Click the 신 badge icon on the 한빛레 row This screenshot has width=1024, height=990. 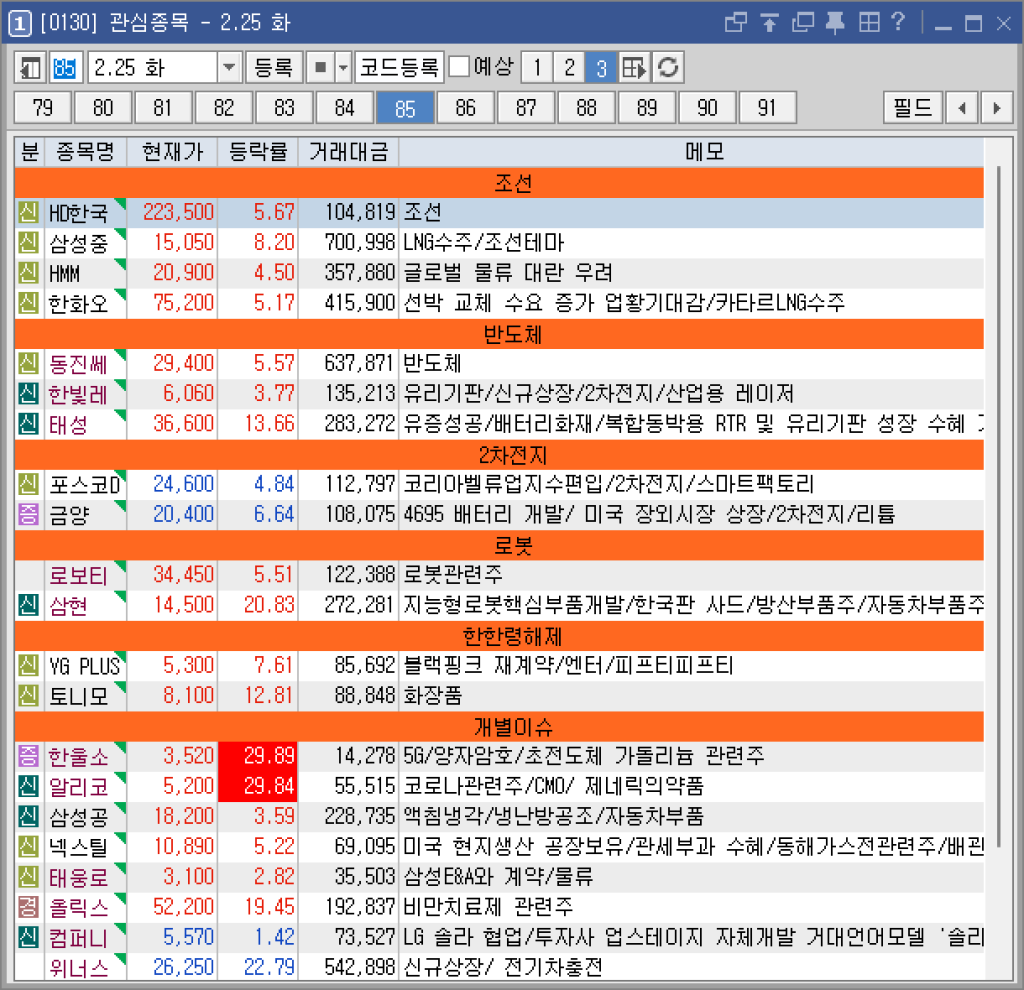[28, 394]
